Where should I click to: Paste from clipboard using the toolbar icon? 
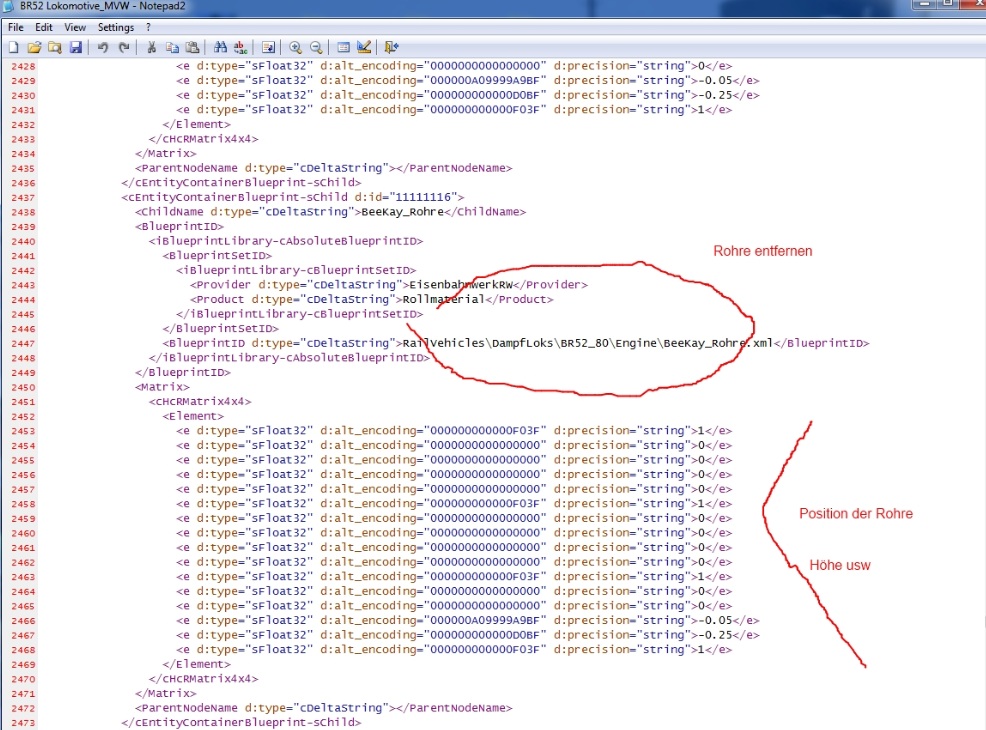click(192, 47)
